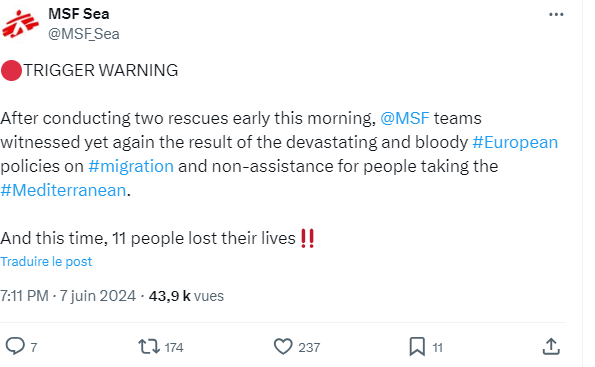Click the share upload icon
Viewport: 595px width, 367px height.
551,347
